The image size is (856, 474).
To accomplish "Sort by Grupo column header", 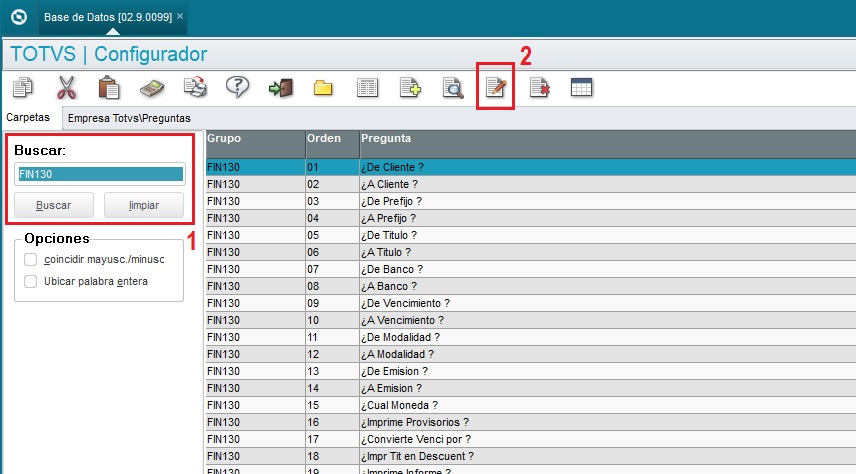I will [255, 144].
